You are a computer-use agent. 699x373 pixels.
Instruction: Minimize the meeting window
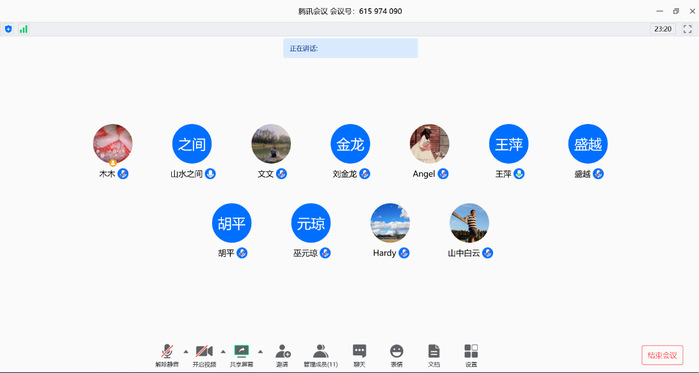(x=660, y=11)
